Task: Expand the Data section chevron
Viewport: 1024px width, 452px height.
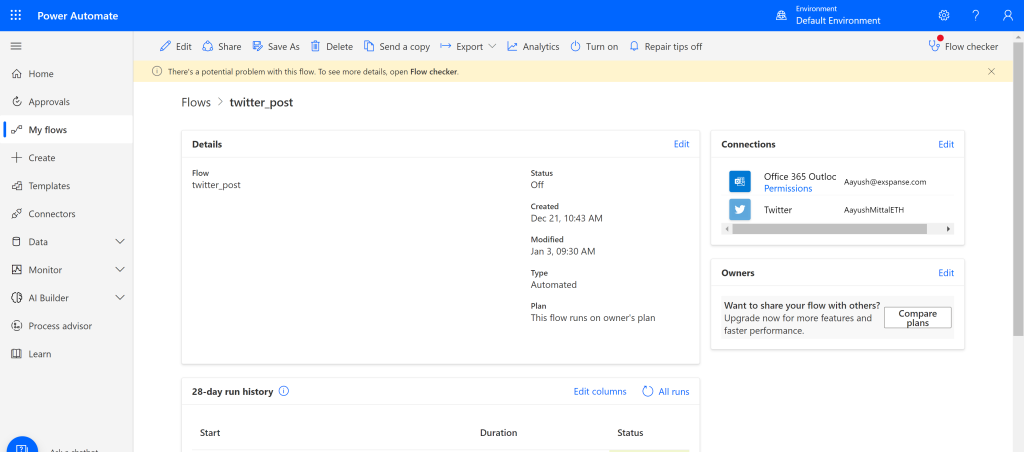Action: [x=120, y=242]
